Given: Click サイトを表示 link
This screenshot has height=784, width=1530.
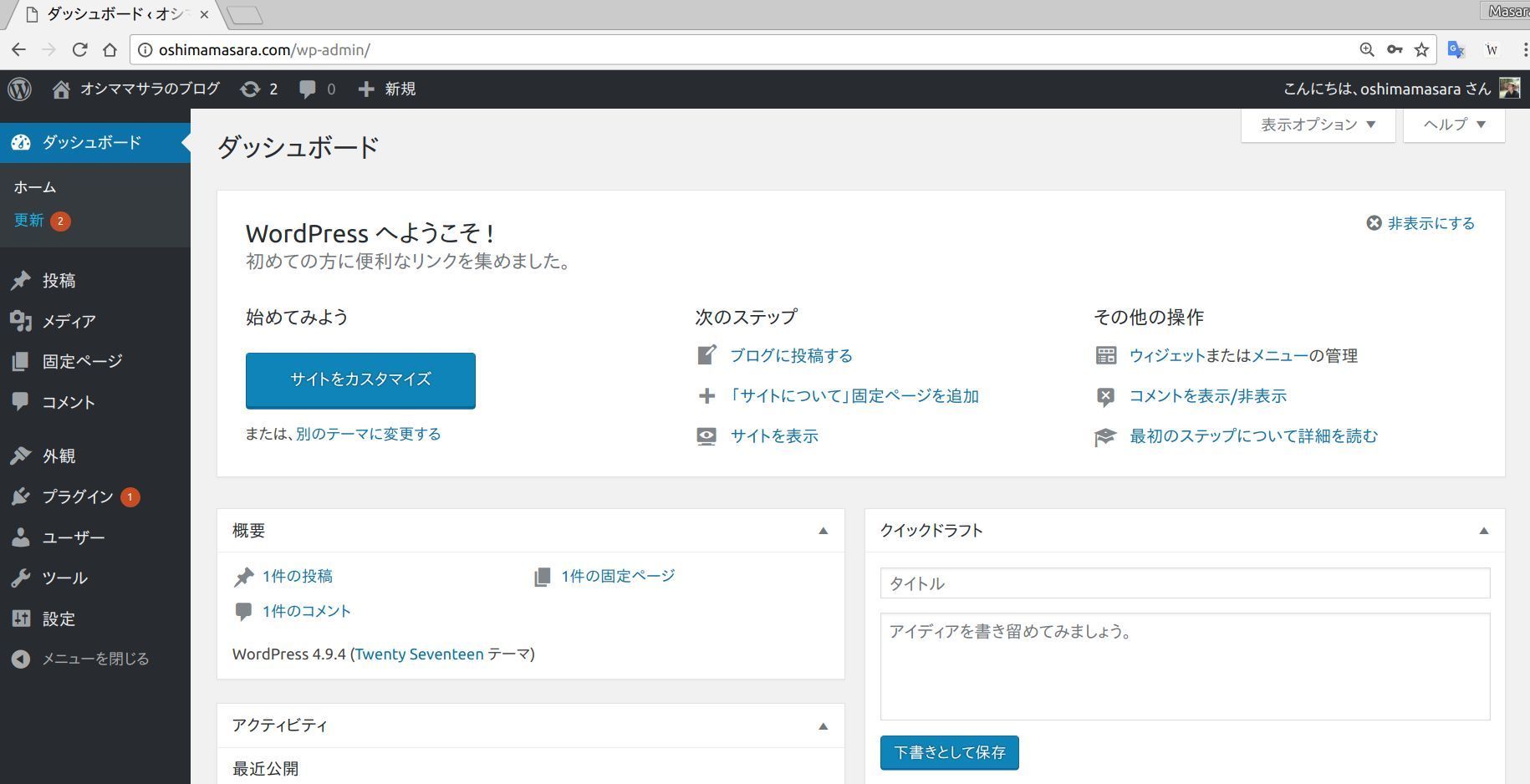Looking at the screenshot, I should [774, 436].
